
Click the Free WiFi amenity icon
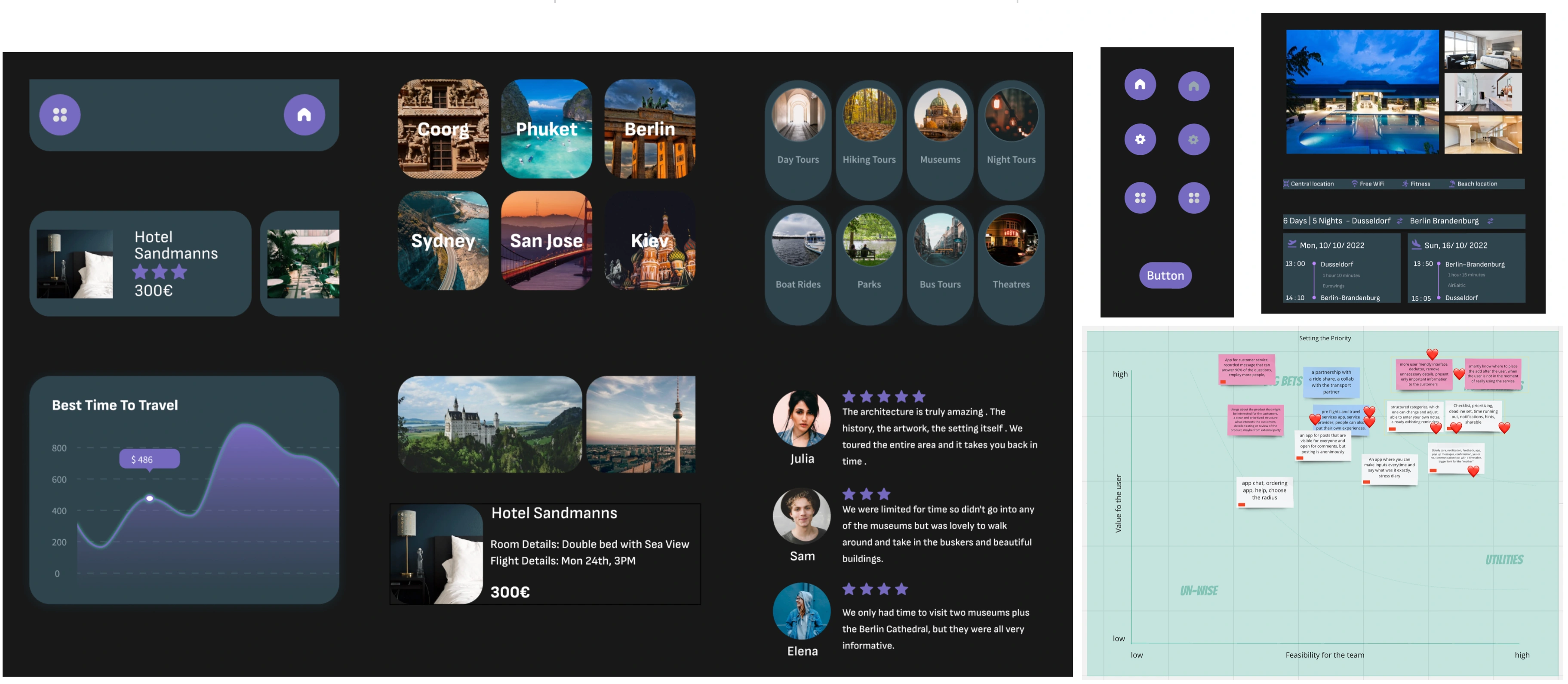click(1354, 183)
